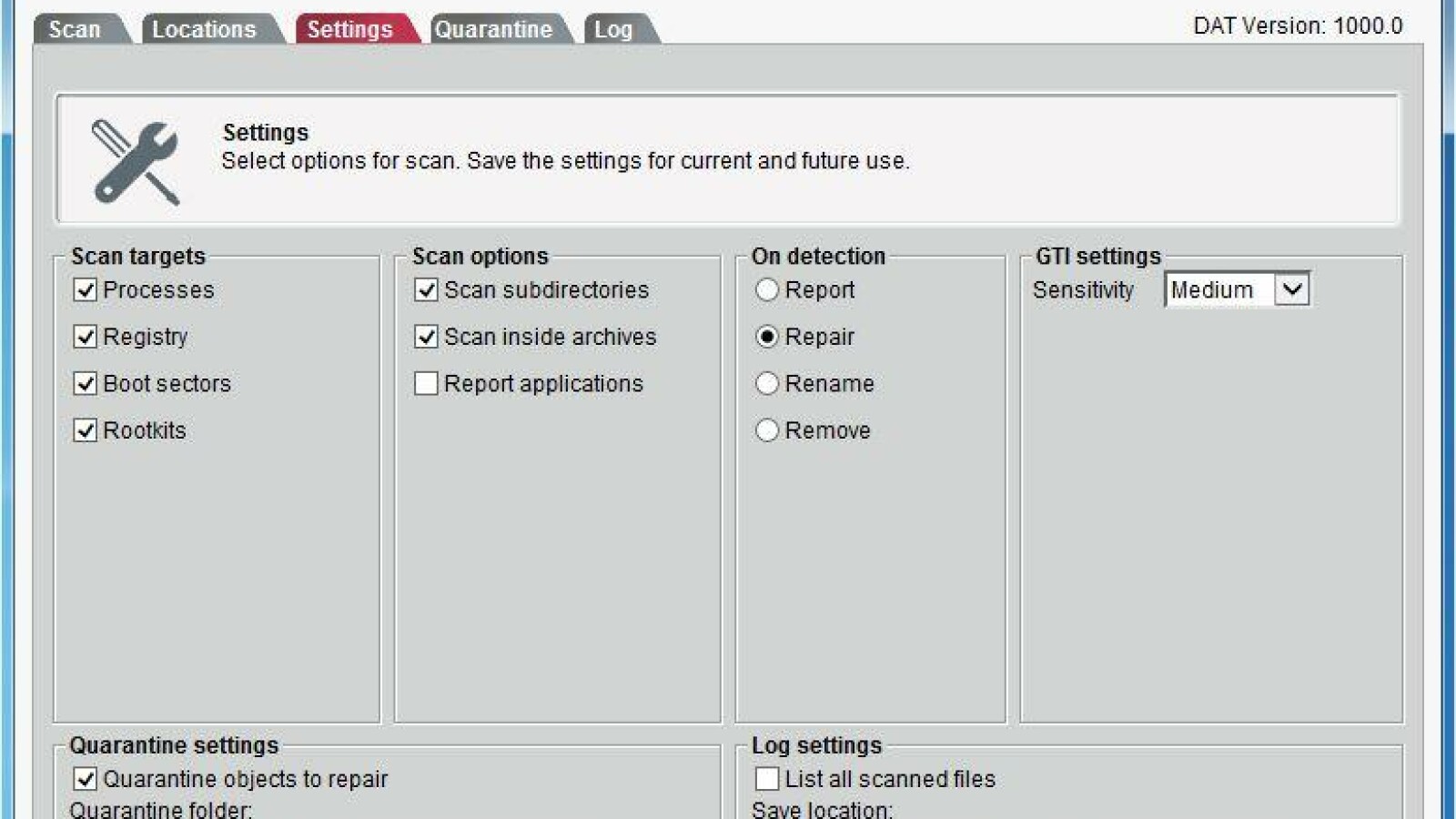1456x819 pixels.
Task: Disable Rootkits scanning
Action: 84,430
